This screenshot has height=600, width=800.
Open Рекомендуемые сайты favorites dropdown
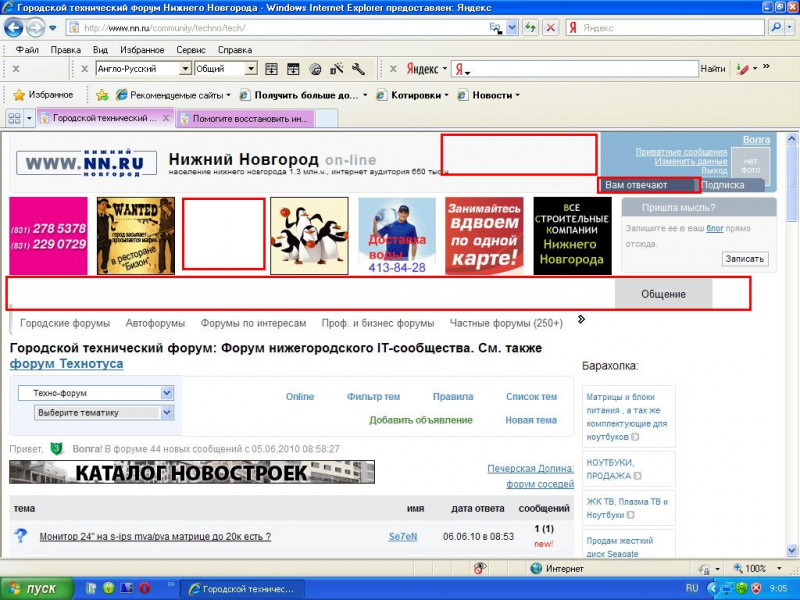click(x=173, y=95)
